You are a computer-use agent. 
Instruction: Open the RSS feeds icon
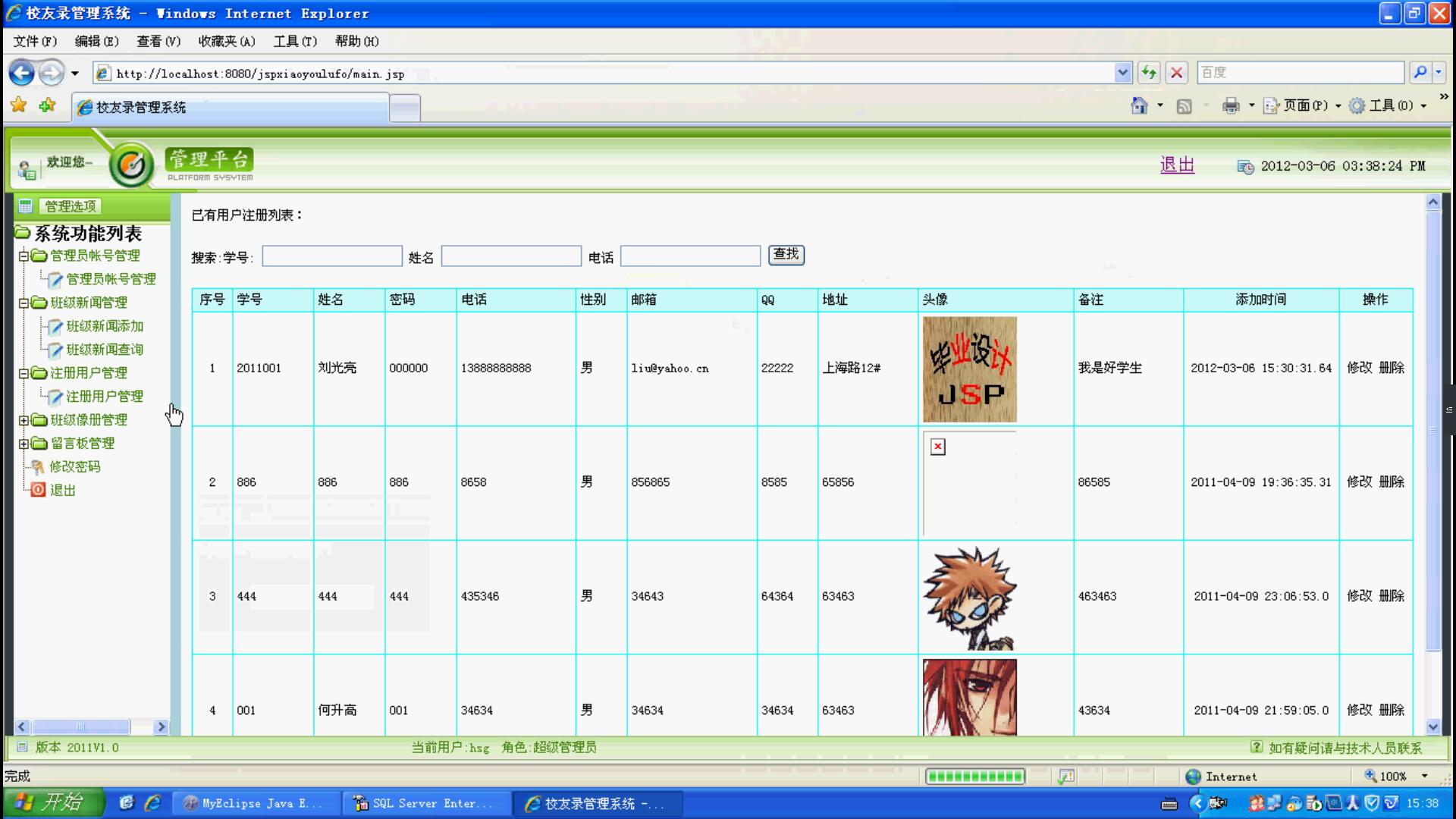coord(1184,106)
